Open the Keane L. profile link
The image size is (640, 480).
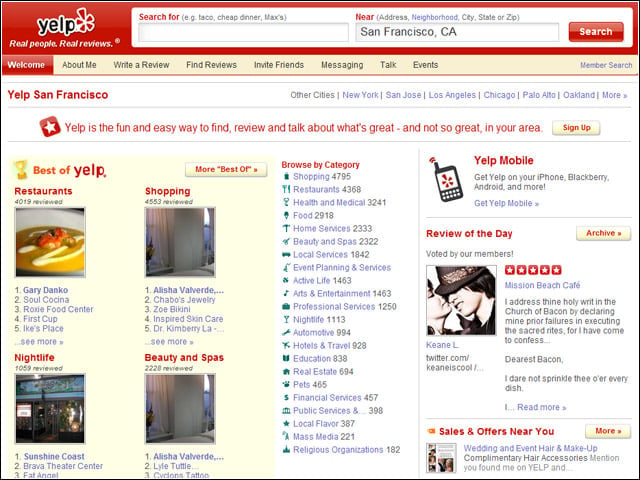click(x=442, y=345)
